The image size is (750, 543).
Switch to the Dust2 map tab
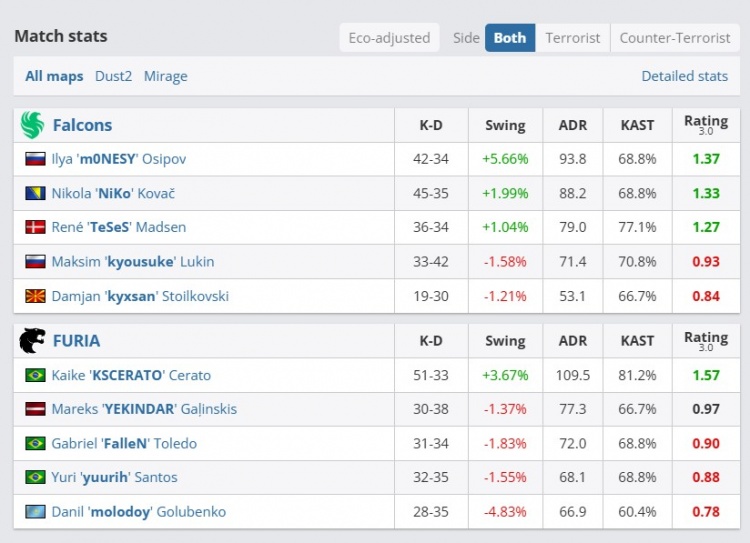(x=113, y=76)
